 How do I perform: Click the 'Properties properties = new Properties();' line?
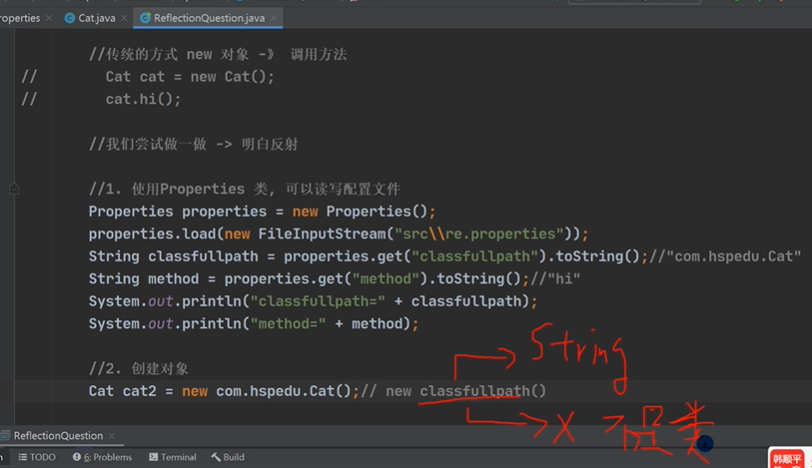click(262, 211)
